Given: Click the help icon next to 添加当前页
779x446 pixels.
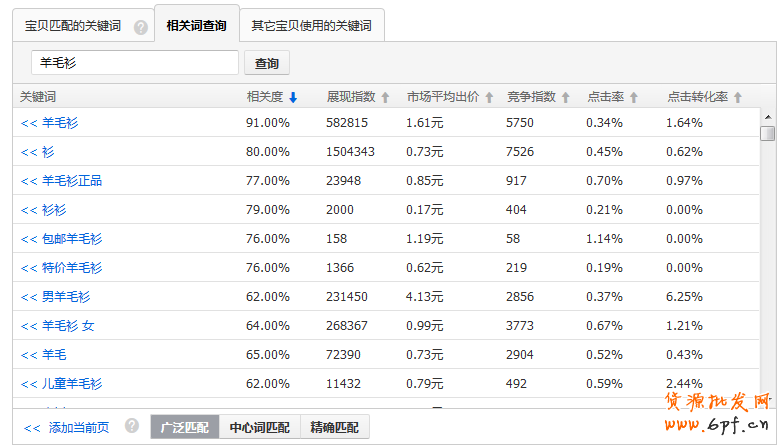Looking at the screenshot, I should click(x=132, y=426).
